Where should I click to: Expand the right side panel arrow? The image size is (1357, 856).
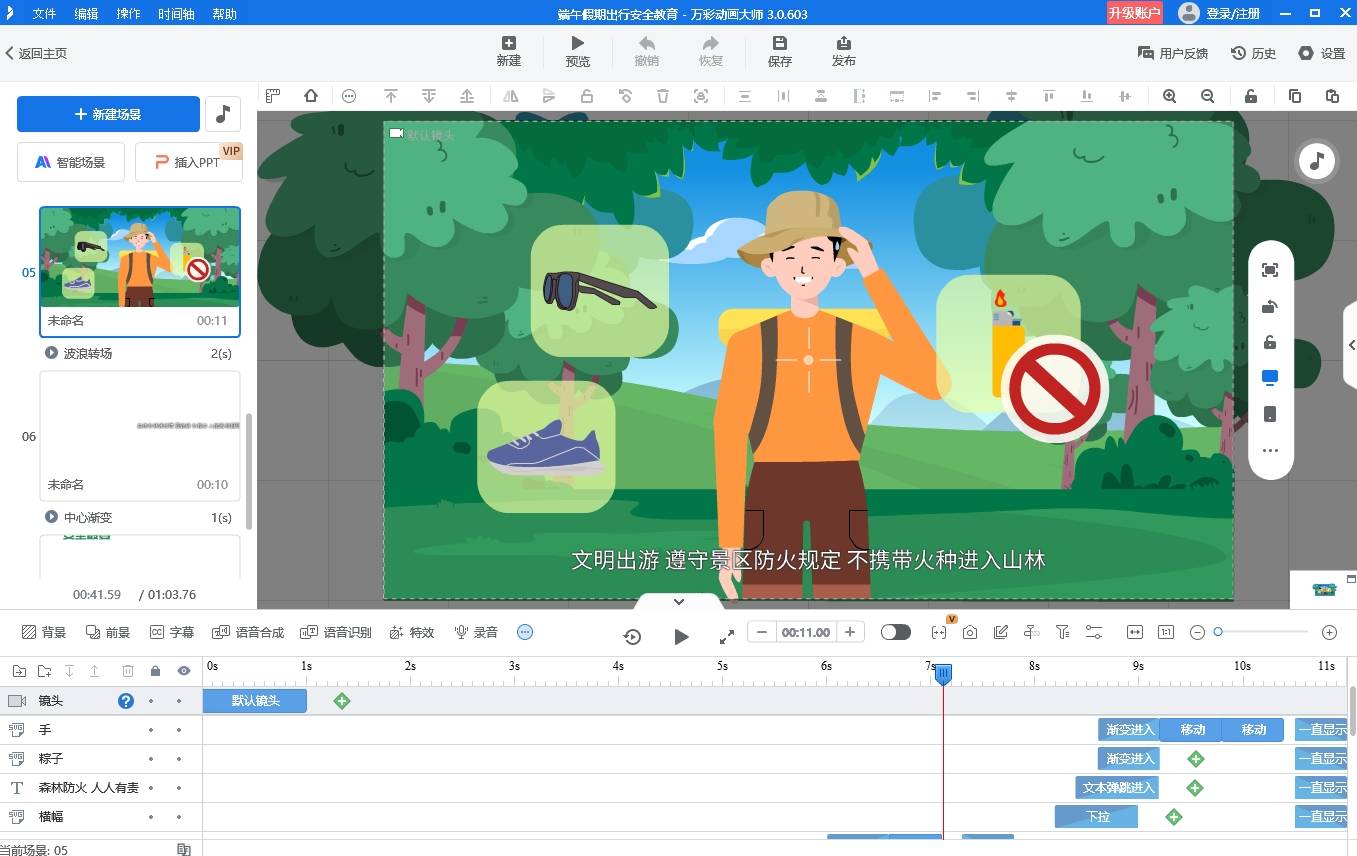pos(1351,345)
